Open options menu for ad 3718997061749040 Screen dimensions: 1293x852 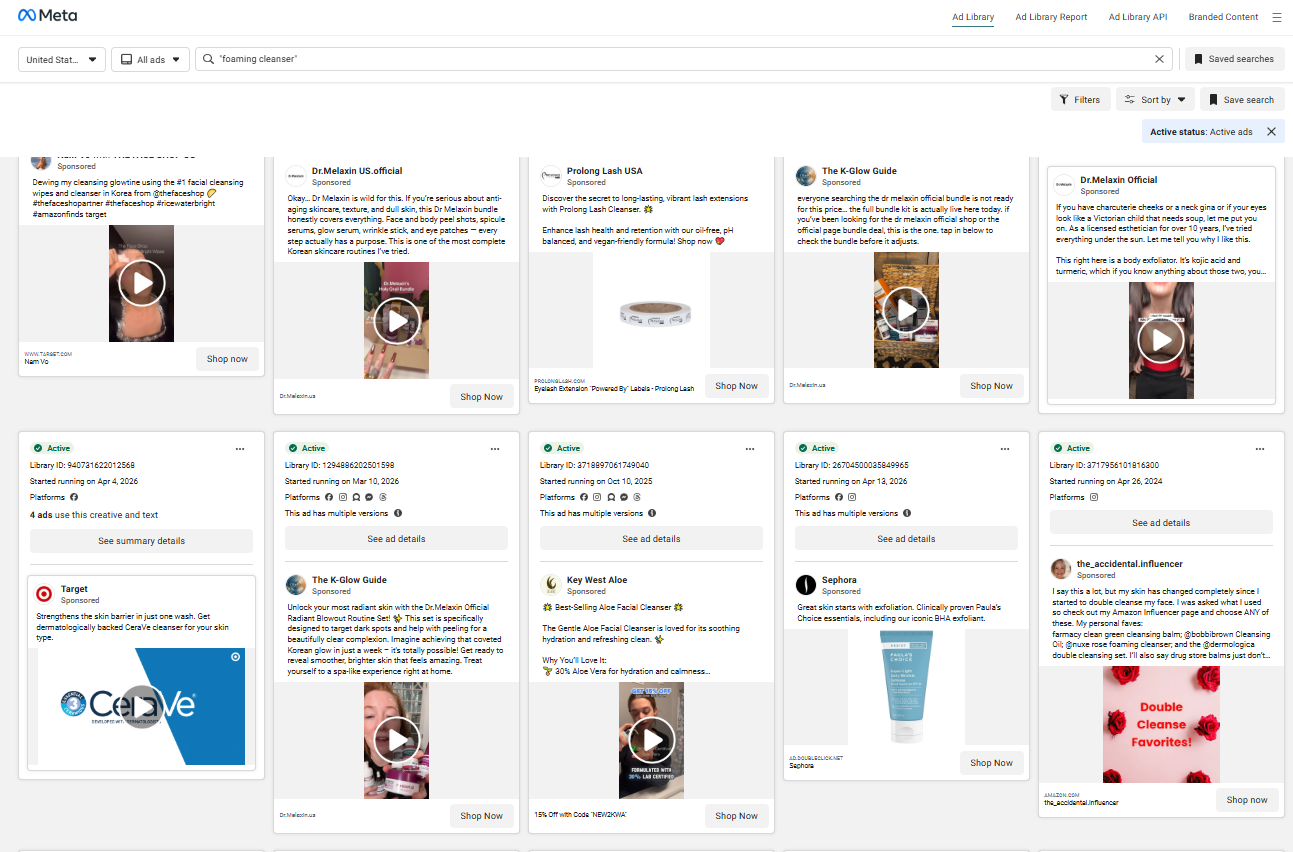click(x=750, y=449)
